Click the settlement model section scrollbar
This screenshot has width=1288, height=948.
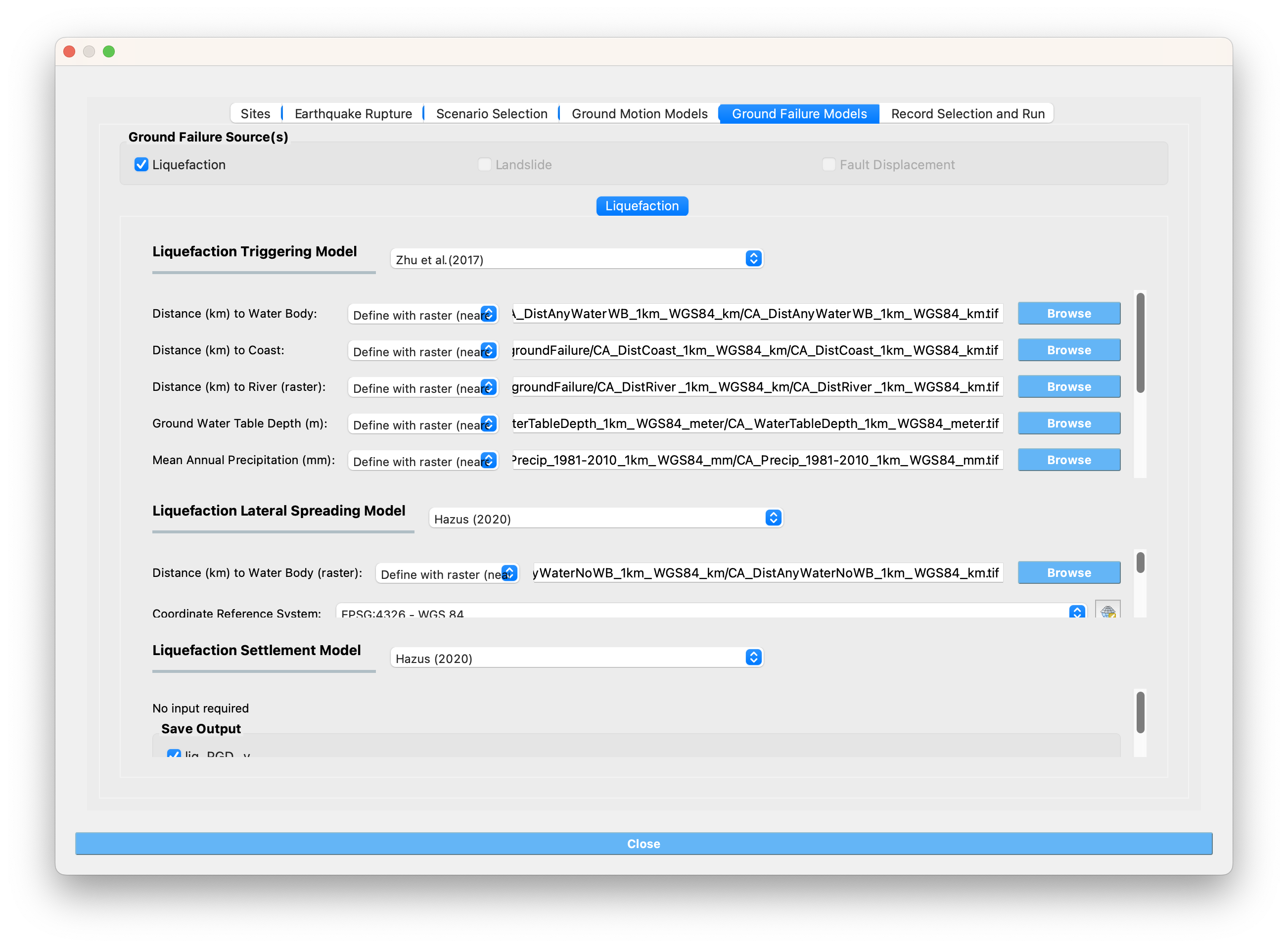(x=1141, y=712)
